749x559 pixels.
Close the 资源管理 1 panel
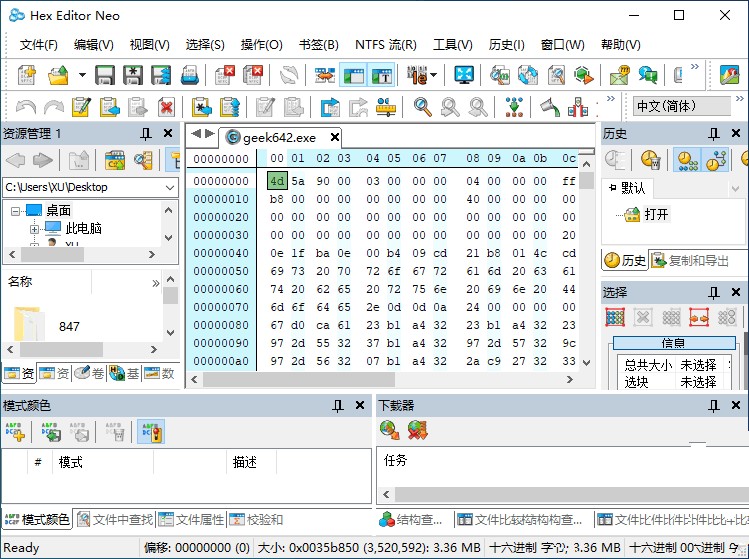tap(168, 133)
